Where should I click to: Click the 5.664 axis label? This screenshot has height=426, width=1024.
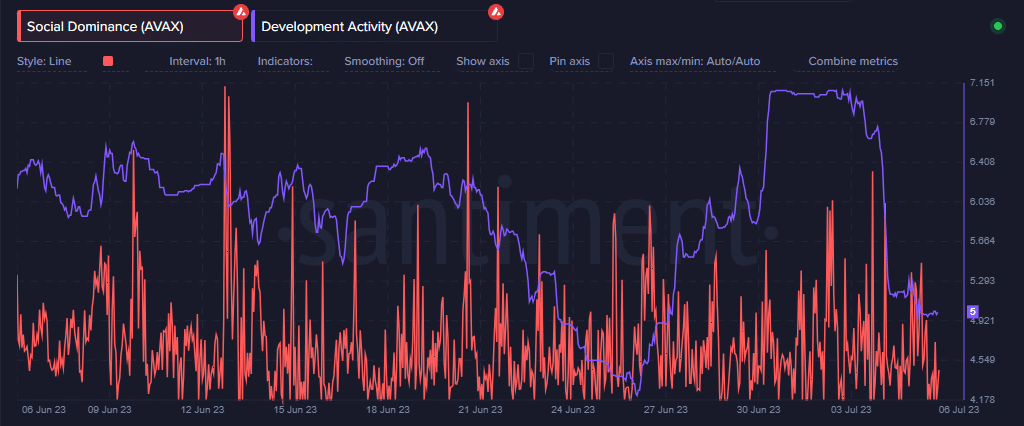point(984,241)
